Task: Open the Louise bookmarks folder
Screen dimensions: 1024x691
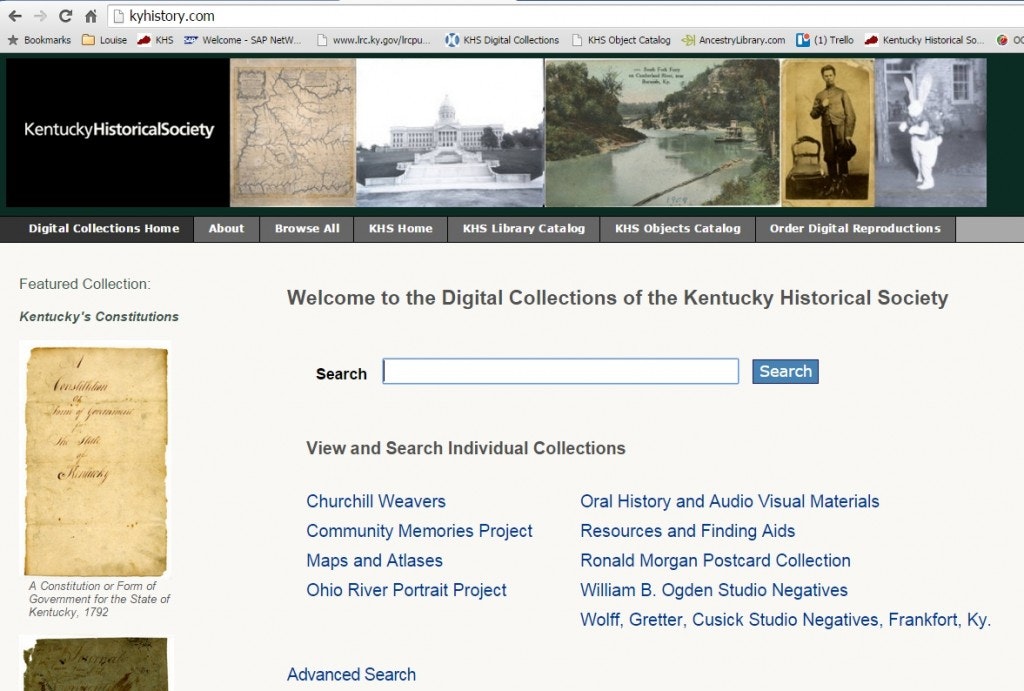Action: click(104, 40)
